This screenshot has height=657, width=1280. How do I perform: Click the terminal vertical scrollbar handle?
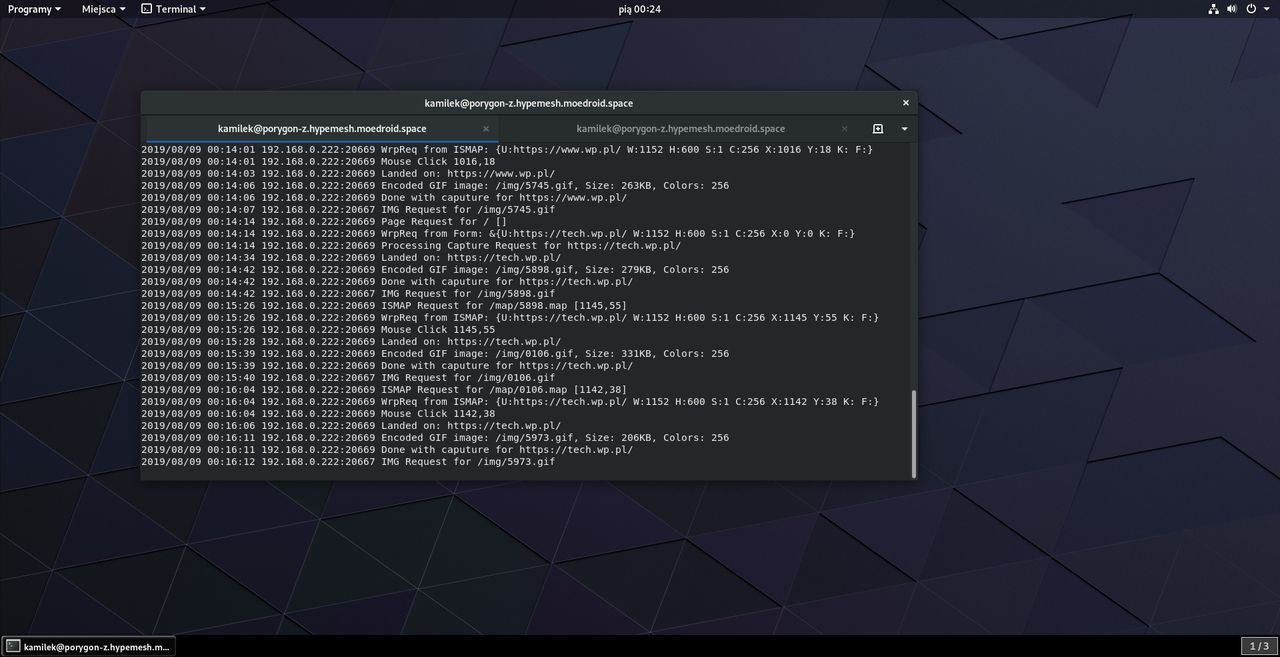pos(913,433)
